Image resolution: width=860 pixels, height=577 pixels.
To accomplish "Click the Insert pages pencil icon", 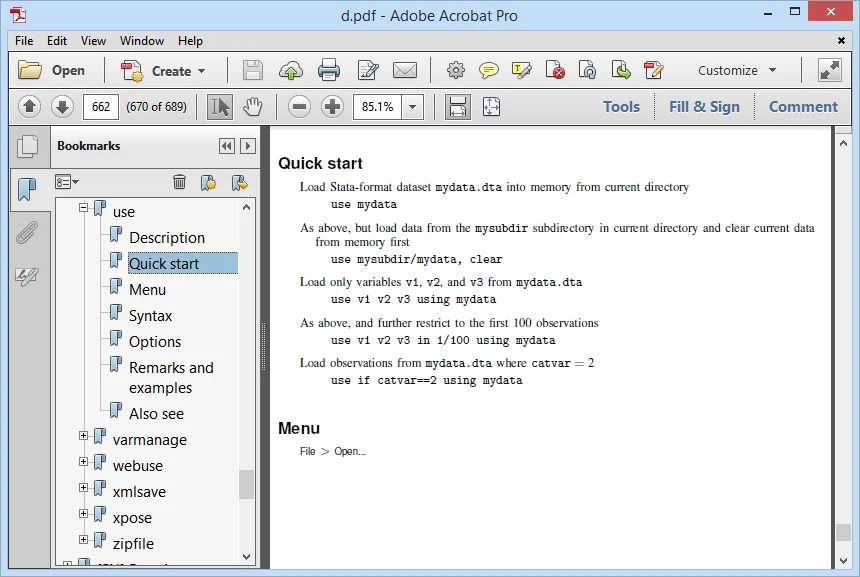I will pos(653,70).
